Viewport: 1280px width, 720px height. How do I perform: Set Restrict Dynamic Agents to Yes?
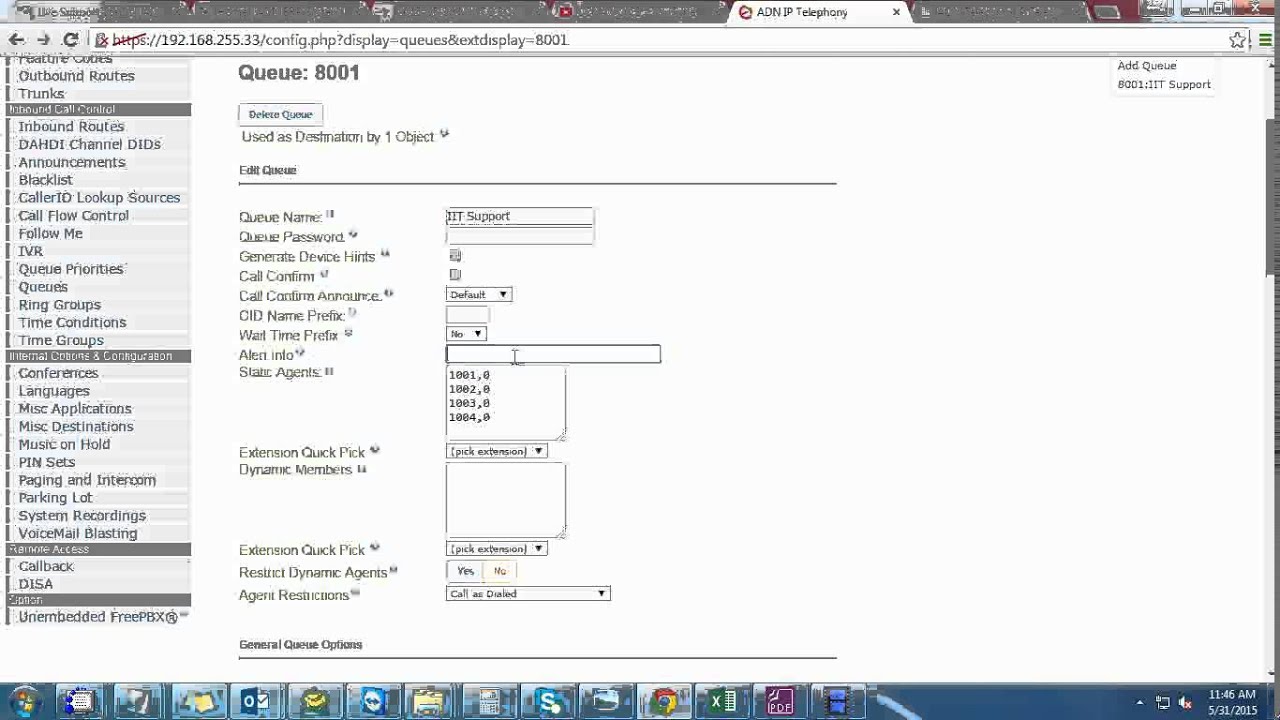[465, 571]
